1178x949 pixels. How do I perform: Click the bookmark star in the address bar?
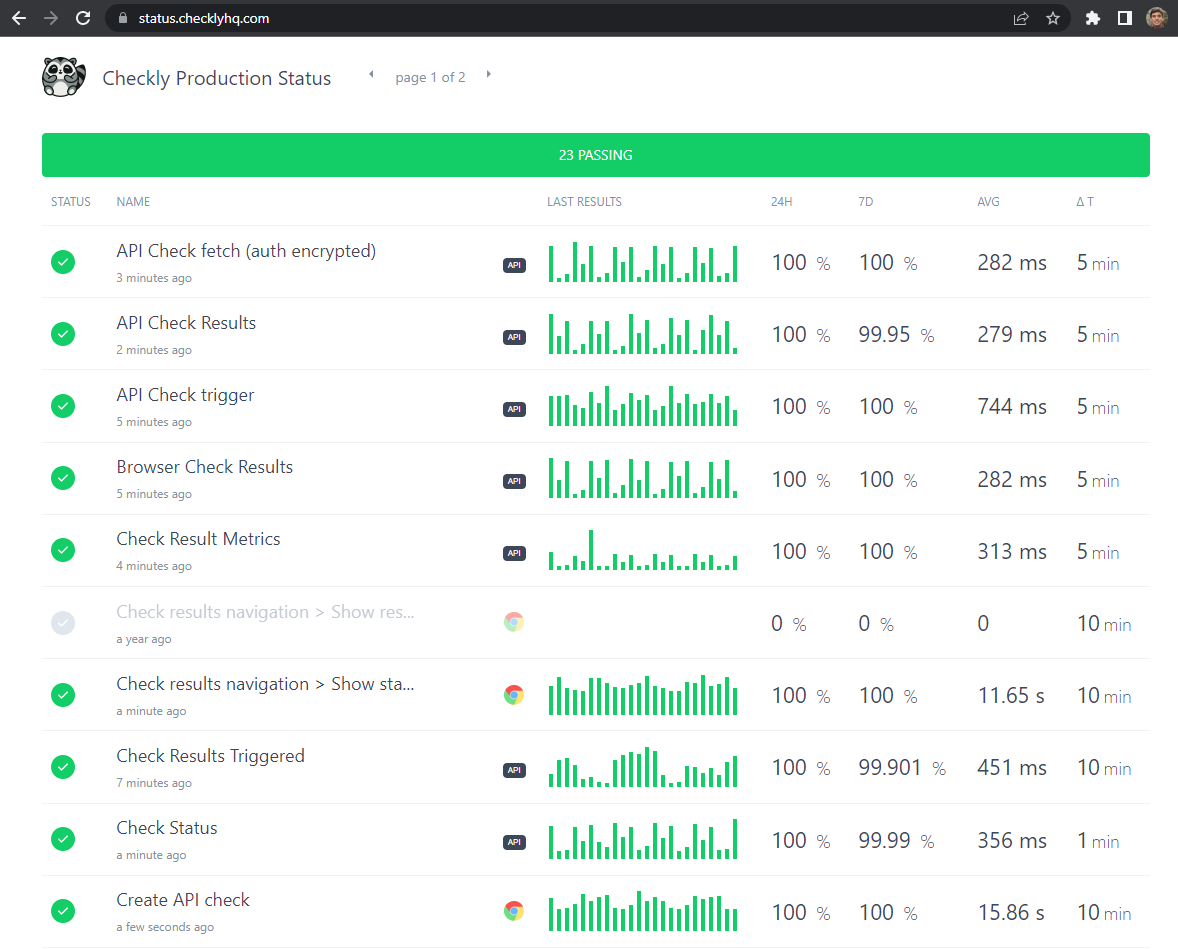tap(1052, 17)
